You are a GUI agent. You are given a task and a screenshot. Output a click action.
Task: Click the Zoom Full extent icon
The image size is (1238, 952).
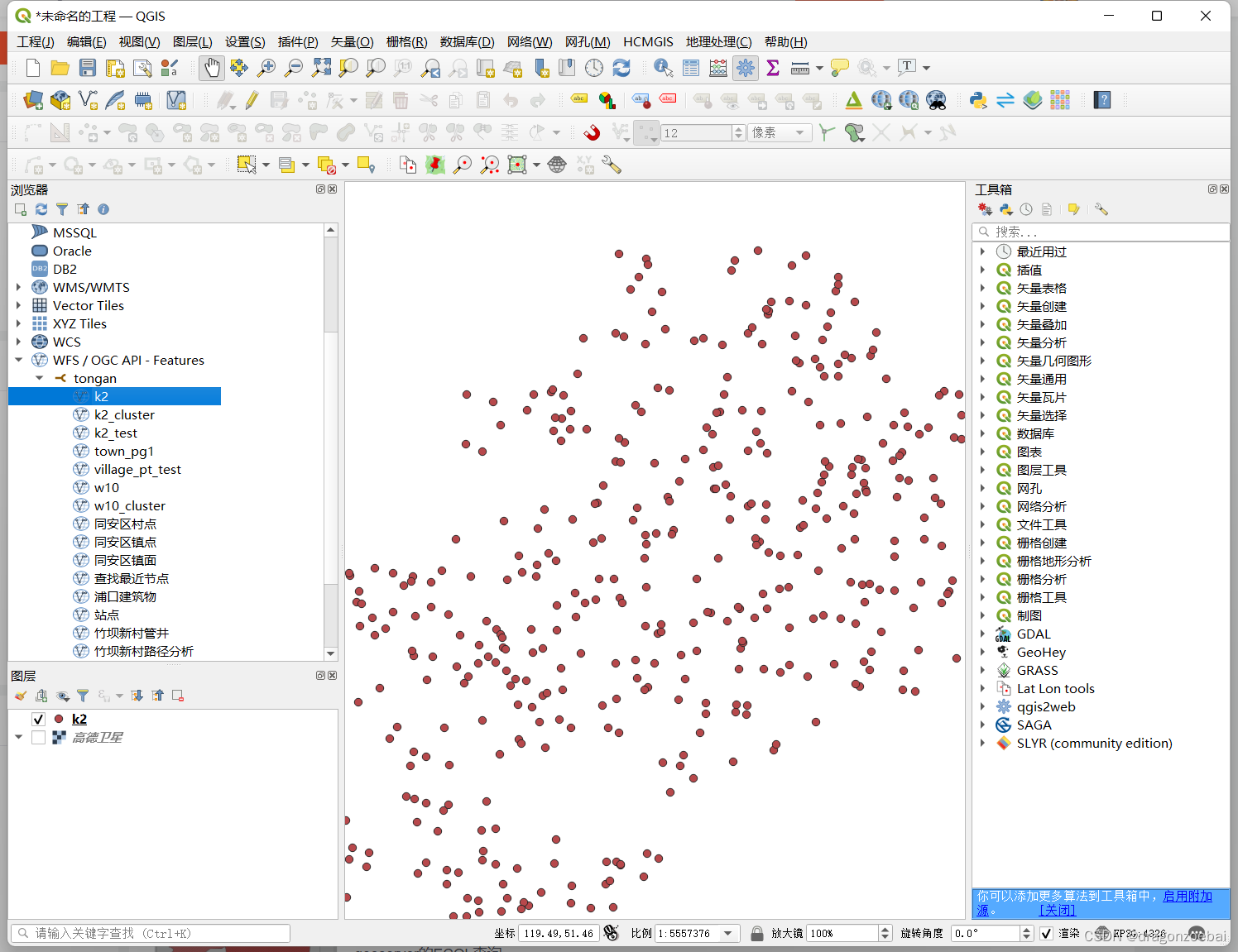pyautogui.click(x=321, y=68)
